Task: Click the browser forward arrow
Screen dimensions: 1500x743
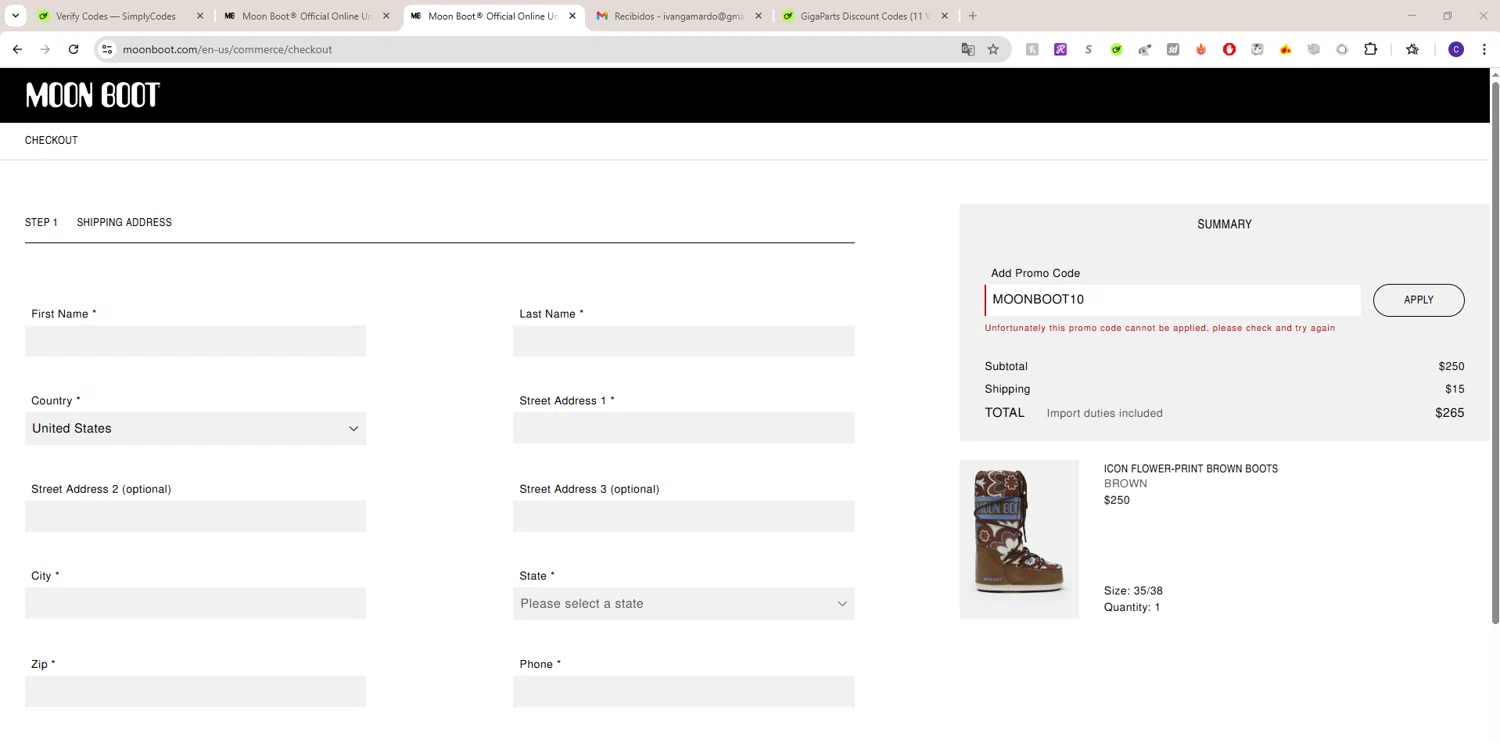Action: coord(45,49)
